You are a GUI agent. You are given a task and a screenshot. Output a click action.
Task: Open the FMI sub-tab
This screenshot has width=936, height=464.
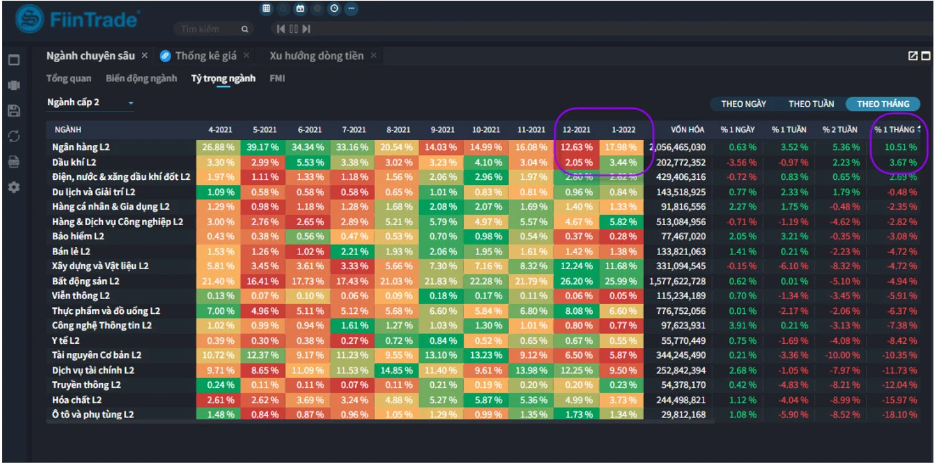point(277,78)
